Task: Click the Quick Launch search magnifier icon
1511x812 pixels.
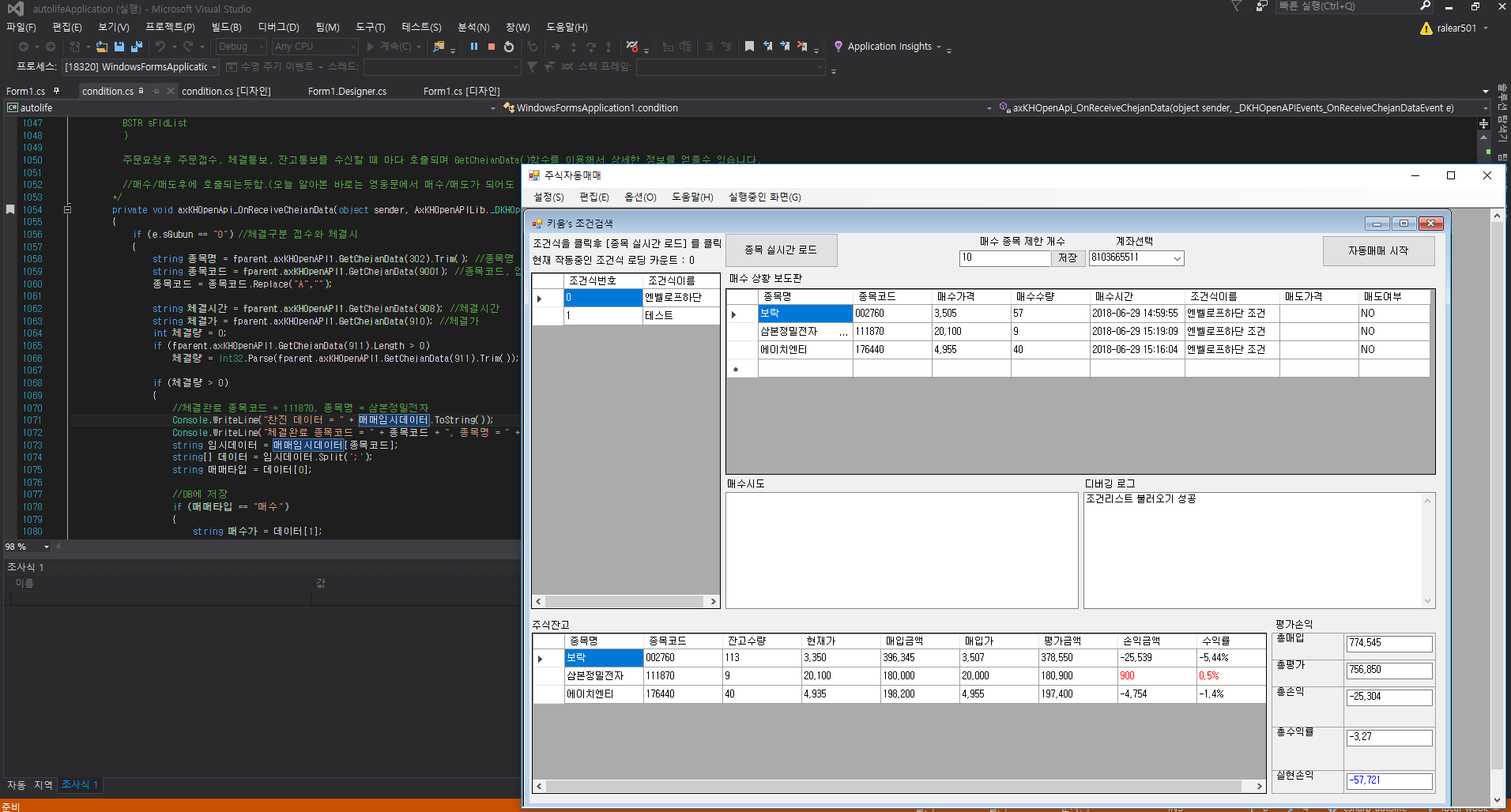Action: [x=1426, y=6]
